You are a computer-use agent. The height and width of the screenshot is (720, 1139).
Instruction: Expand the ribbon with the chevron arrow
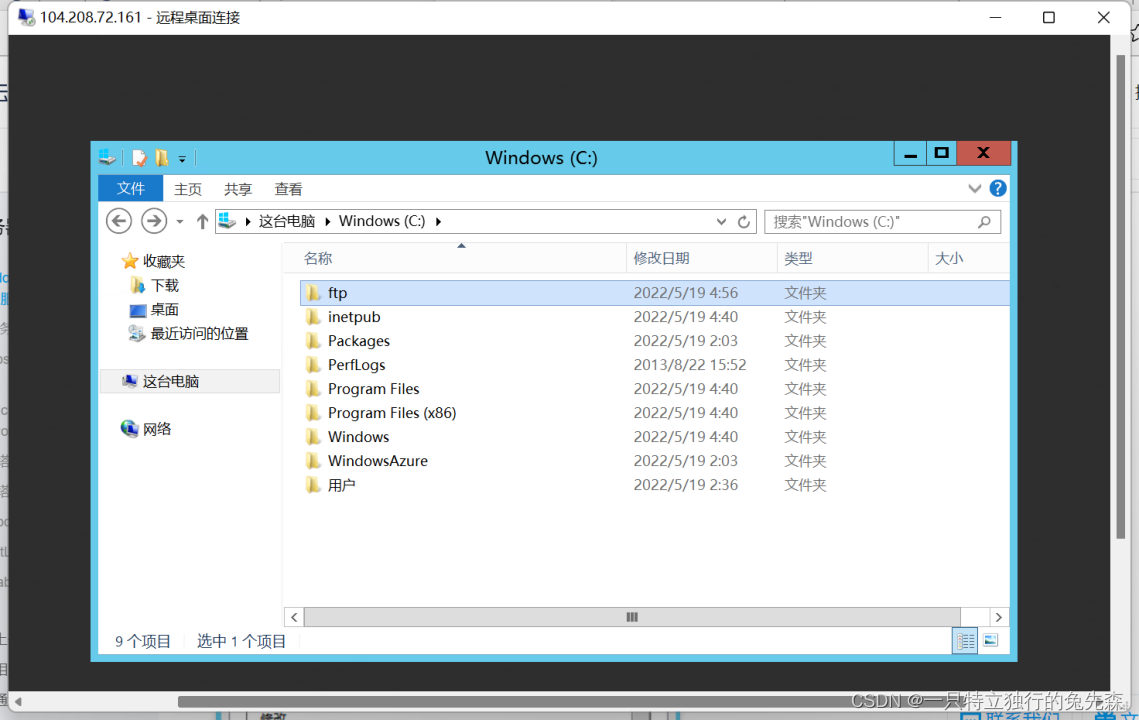click(x=974, y=189)
